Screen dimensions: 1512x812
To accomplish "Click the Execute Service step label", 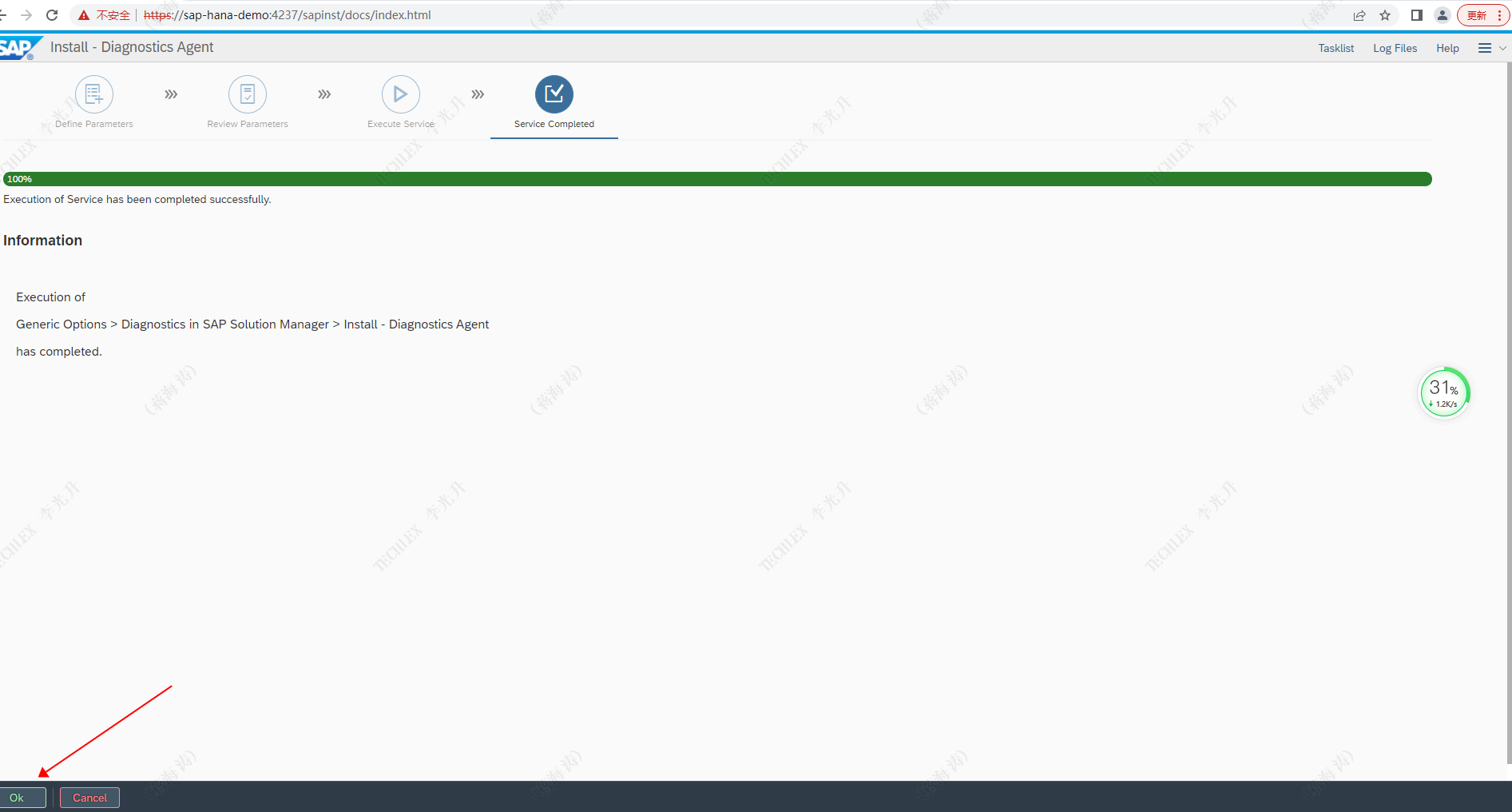I will point(401,124).
